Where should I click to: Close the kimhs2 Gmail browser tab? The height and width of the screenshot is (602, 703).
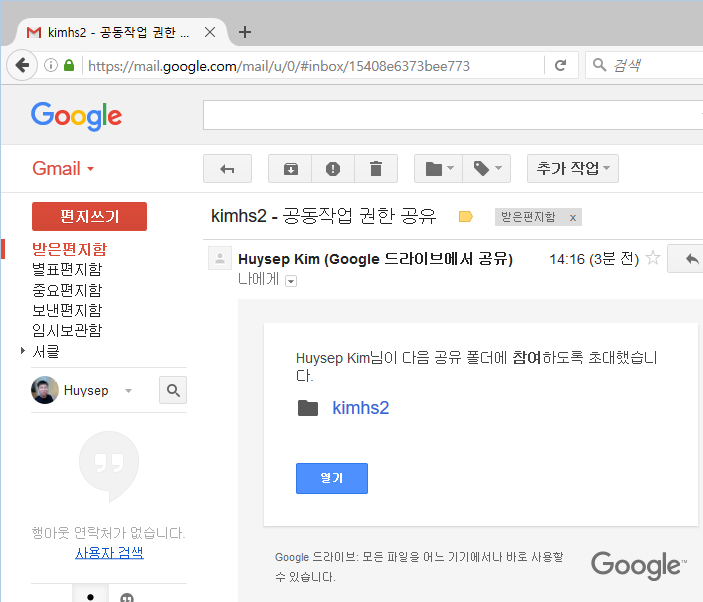(x=210, y=32)
